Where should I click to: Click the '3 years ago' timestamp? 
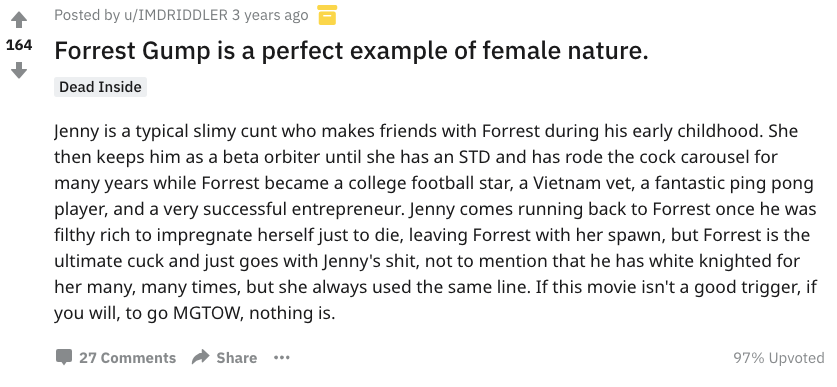(x=270, y=15)
